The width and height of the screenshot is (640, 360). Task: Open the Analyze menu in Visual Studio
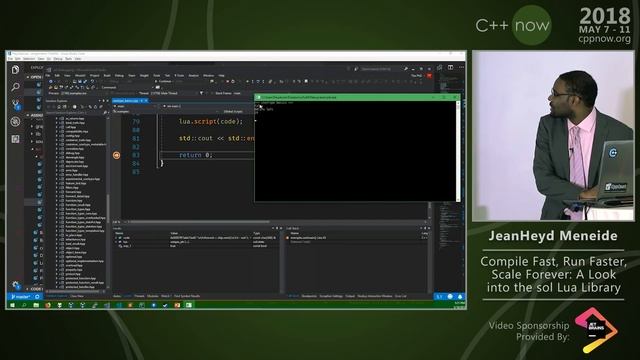193,76
